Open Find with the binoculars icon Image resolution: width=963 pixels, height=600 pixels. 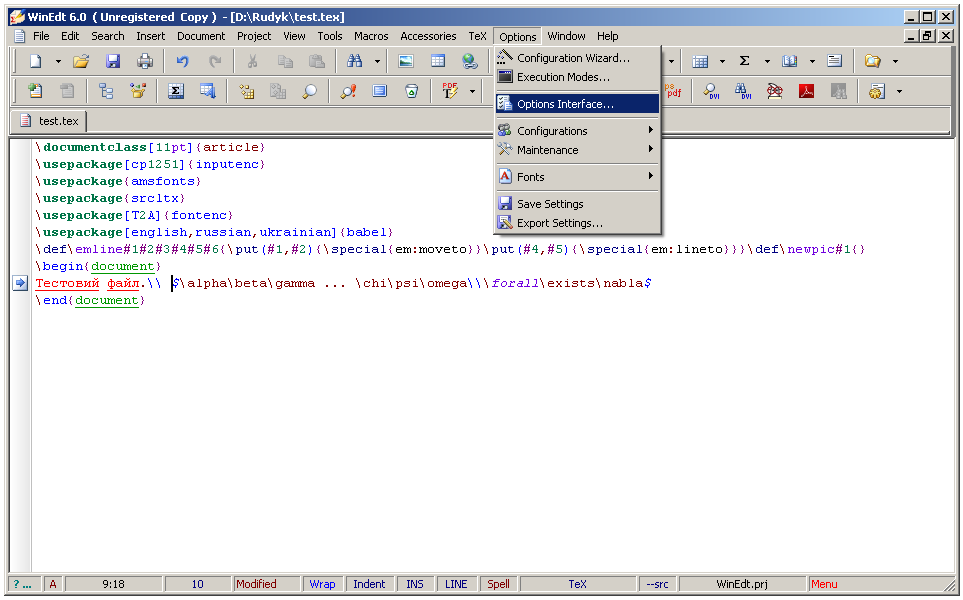pos(354,61)
